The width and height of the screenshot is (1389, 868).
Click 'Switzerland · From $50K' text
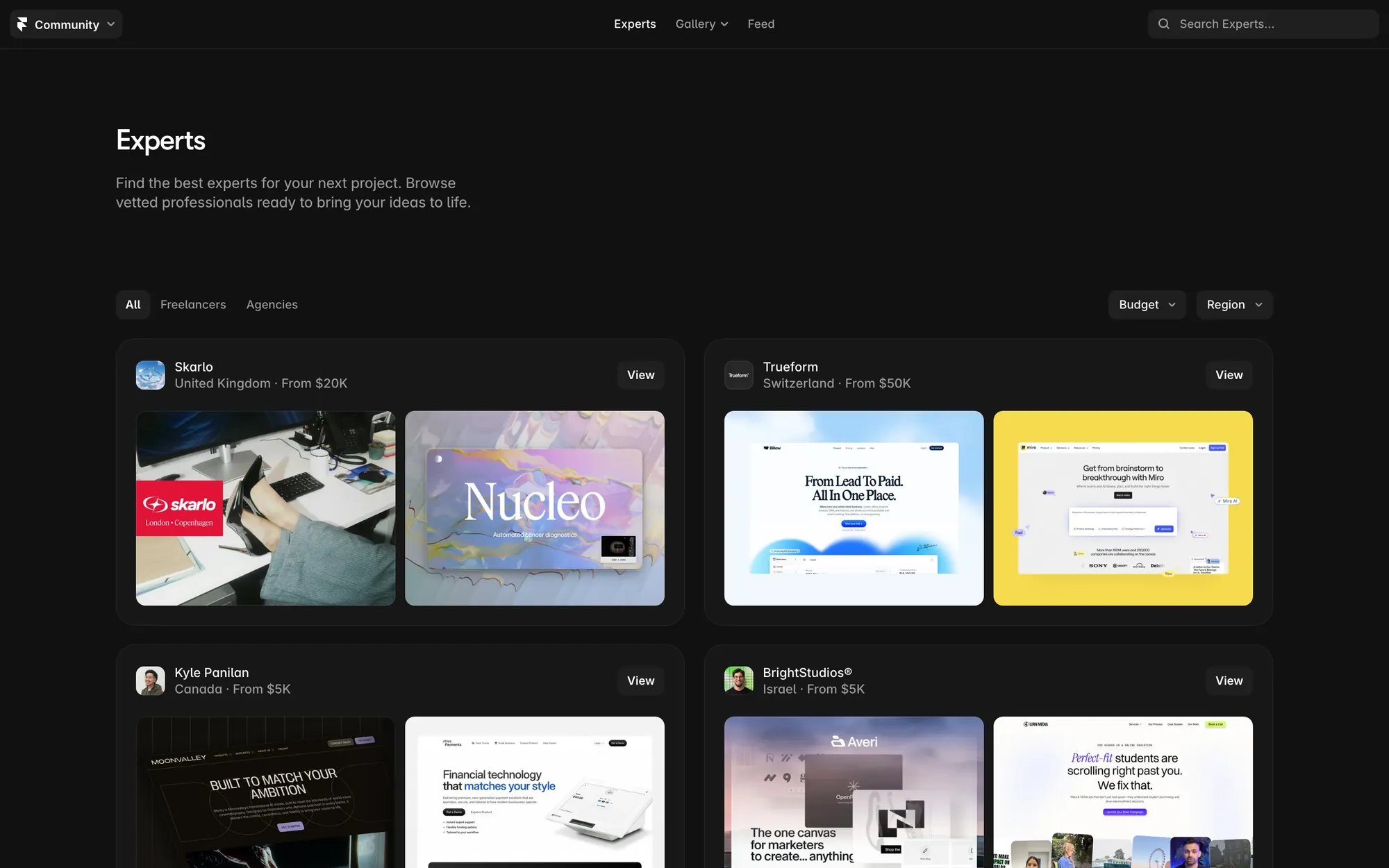point(837,383)
